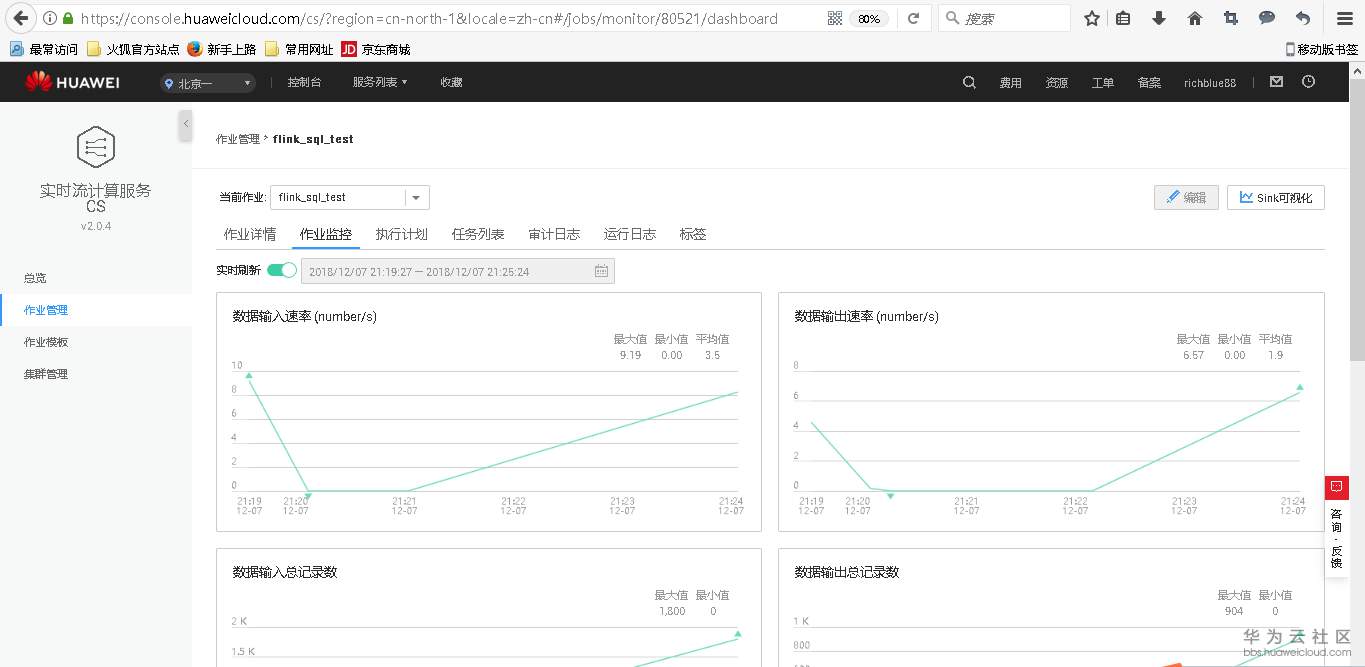Image resolution: width=1365 pixels, height=667 pixels.
Task: Toggle the 实时刷新 realtime refresh switch
Action: pyautogui.click(x=280, y=270)
